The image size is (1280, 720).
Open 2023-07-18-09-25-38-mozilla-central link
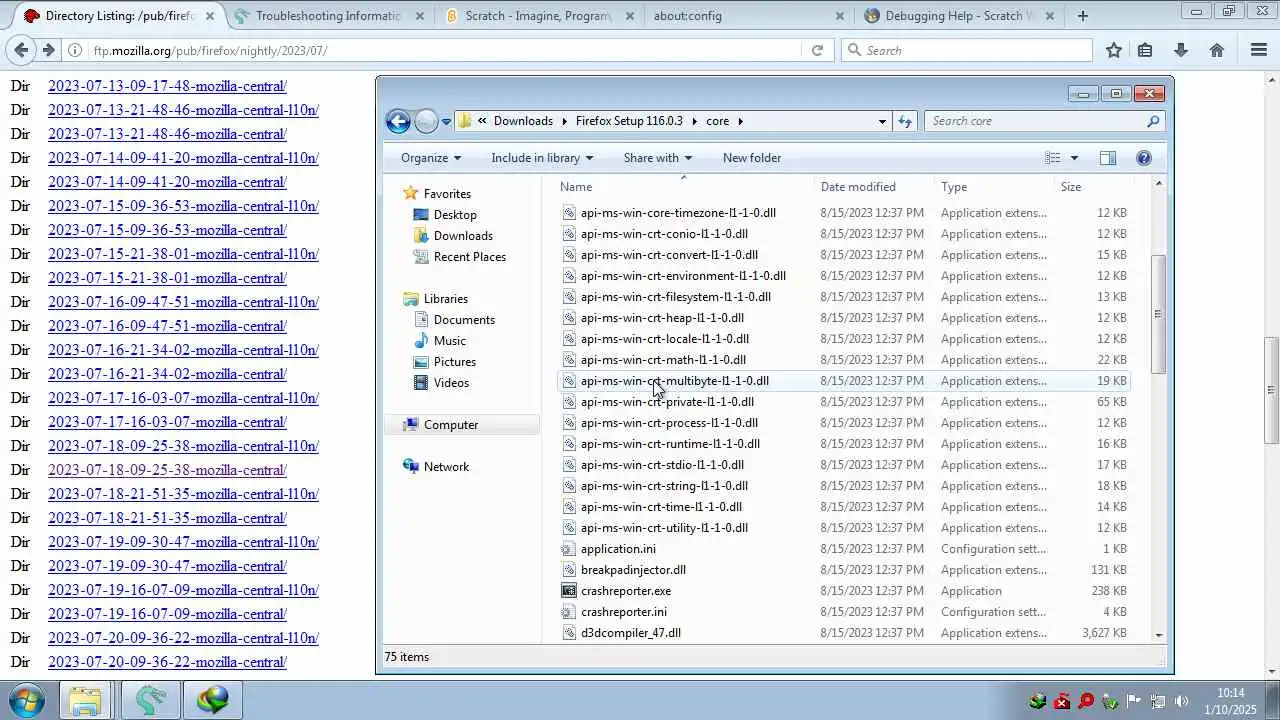tap(167, 470)
